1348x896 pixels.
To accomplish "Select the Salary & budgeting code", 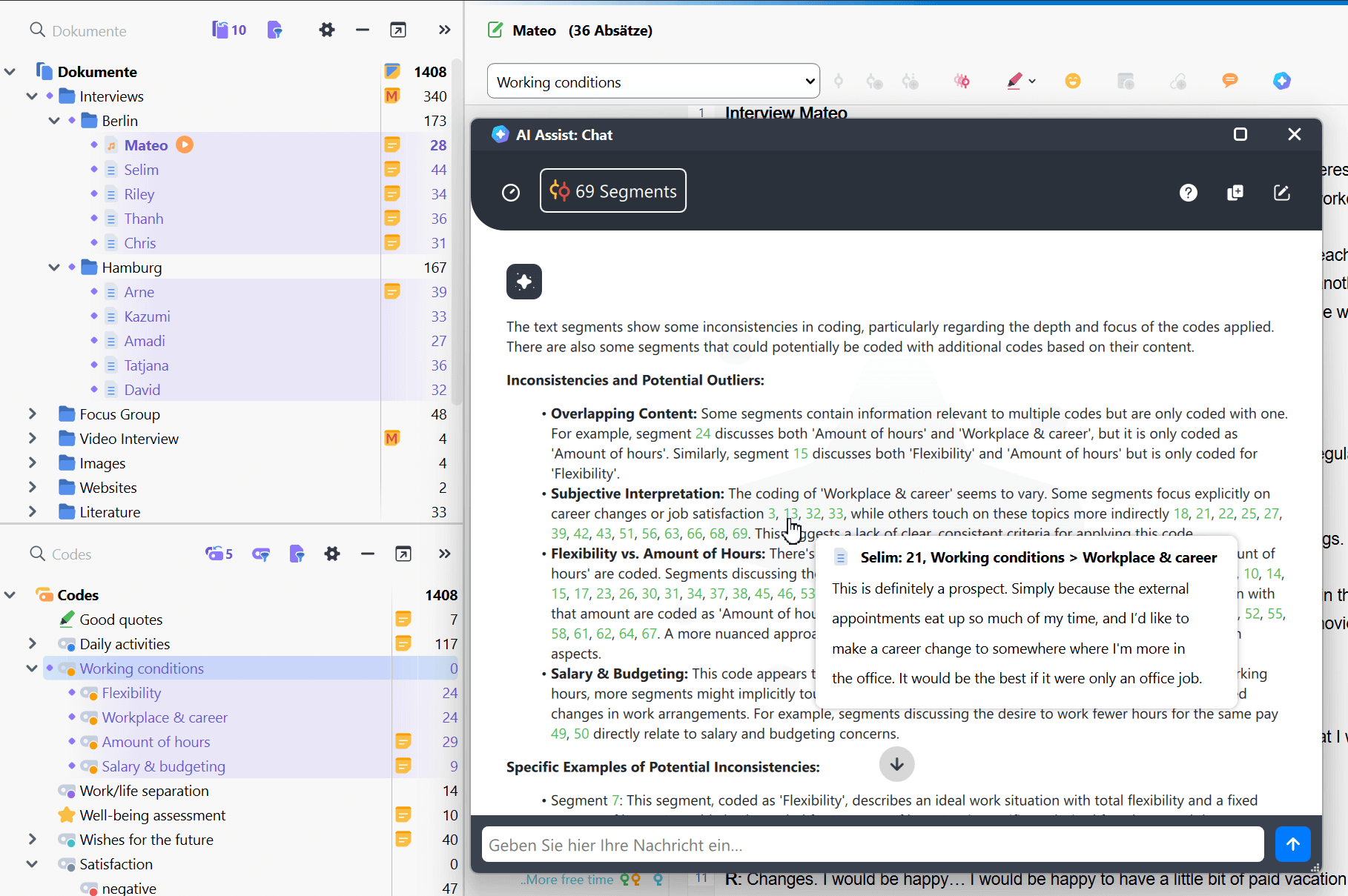I will 163,766.
